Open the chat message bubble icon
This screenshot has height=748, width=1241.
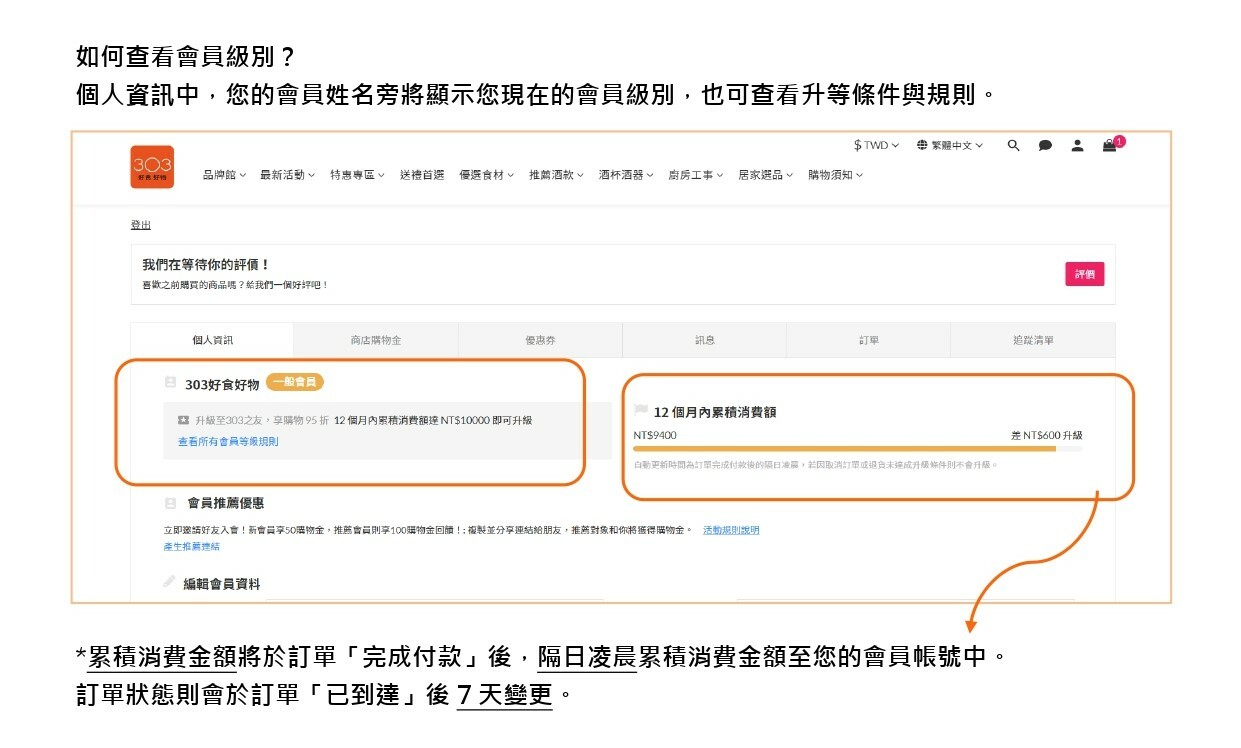click(x=1045, y=145)
